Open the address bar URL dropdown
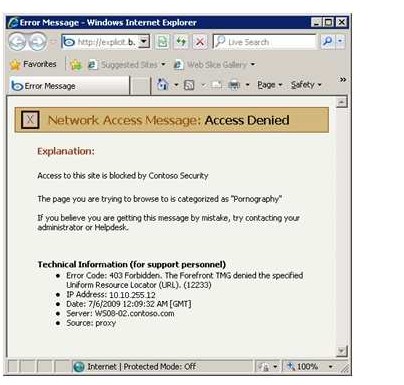This screenshot has width=404, height=385. (x=144, y=42)
